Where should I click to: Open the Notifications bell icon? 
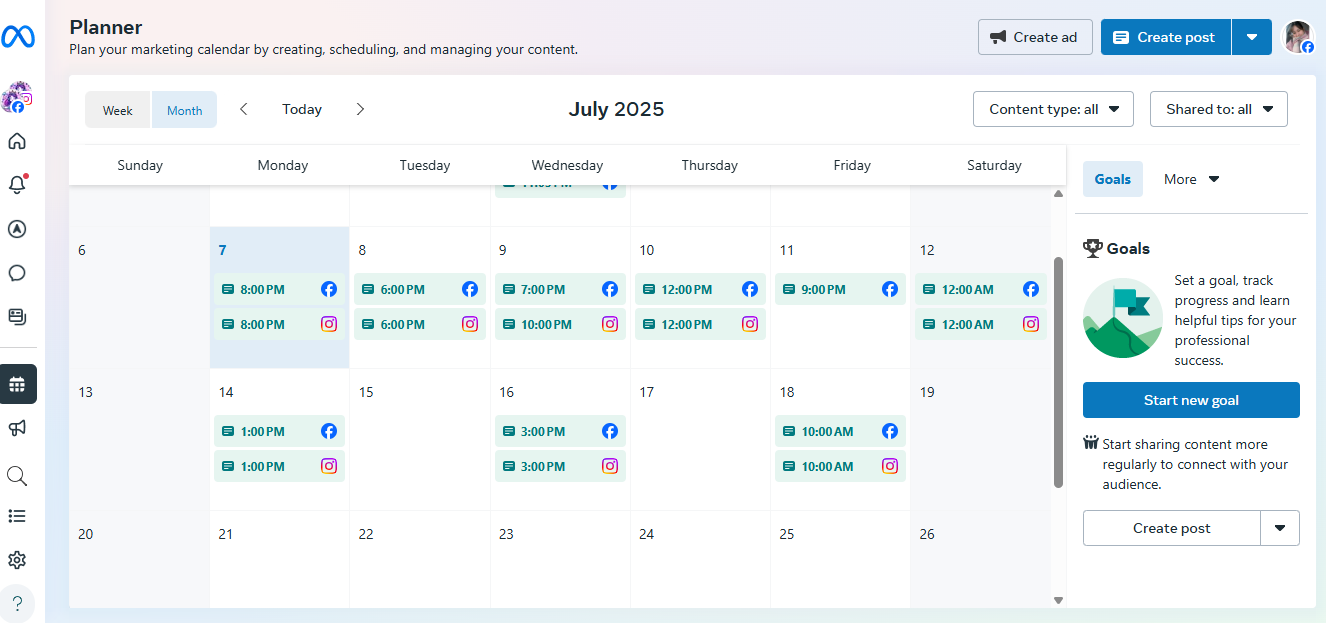tap(17, 185)
